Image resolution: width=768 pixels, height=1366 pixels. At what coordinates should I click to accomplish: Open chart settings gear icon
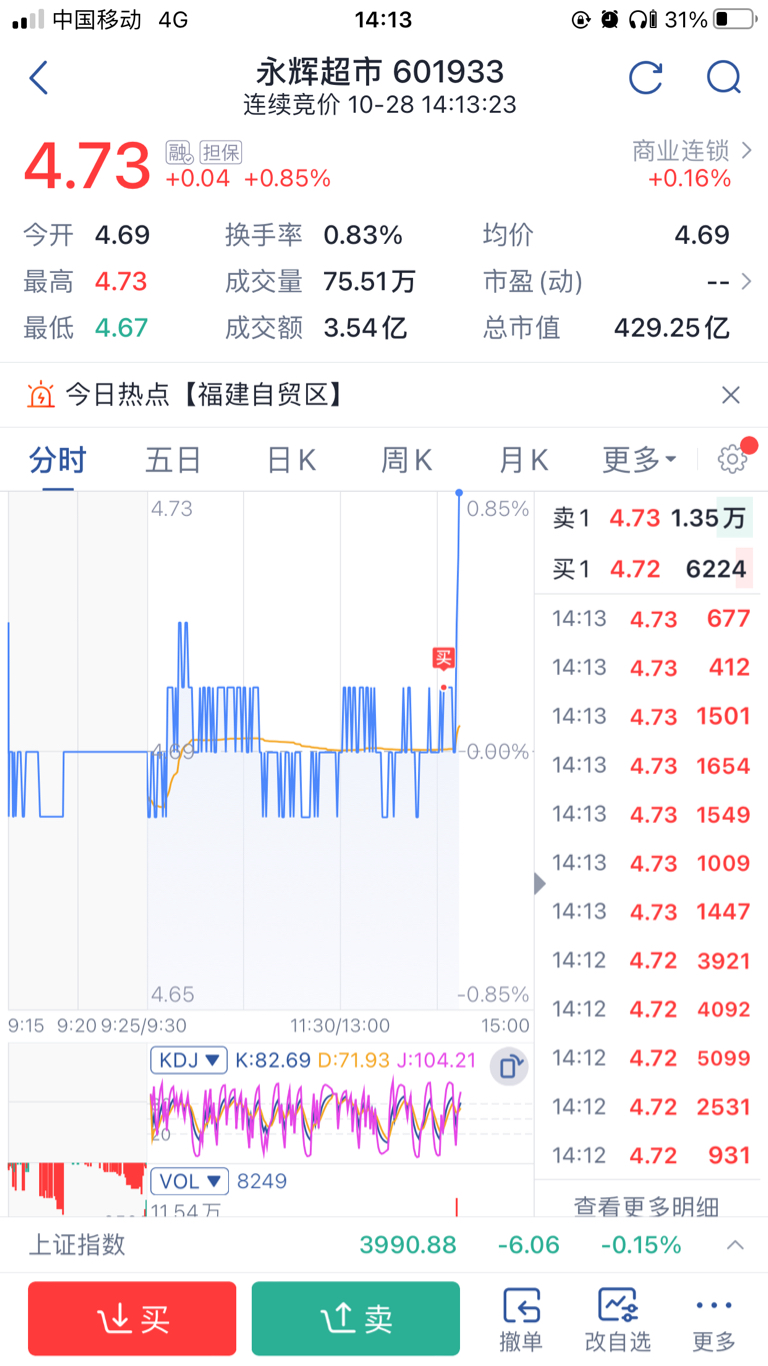point(733,459)
